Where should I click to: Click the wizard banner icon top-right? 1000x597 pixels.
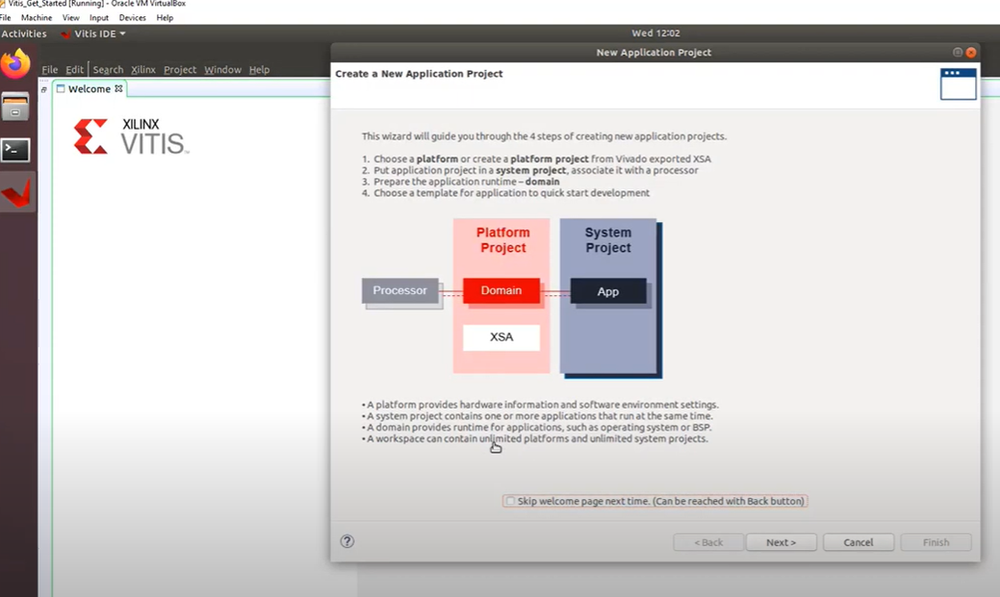957,84
